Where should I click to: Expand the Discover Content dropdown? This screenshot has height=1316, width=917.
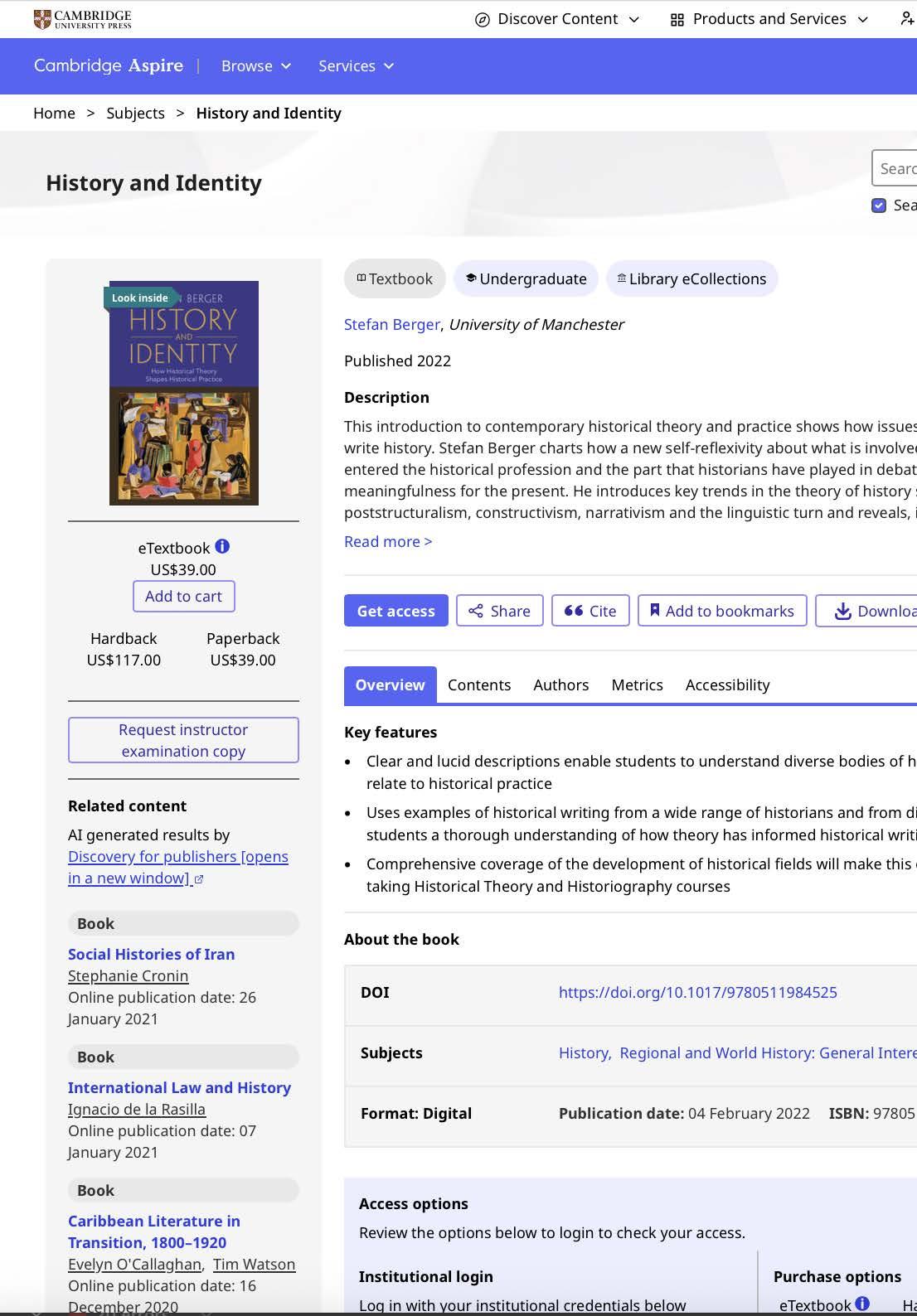556,19
